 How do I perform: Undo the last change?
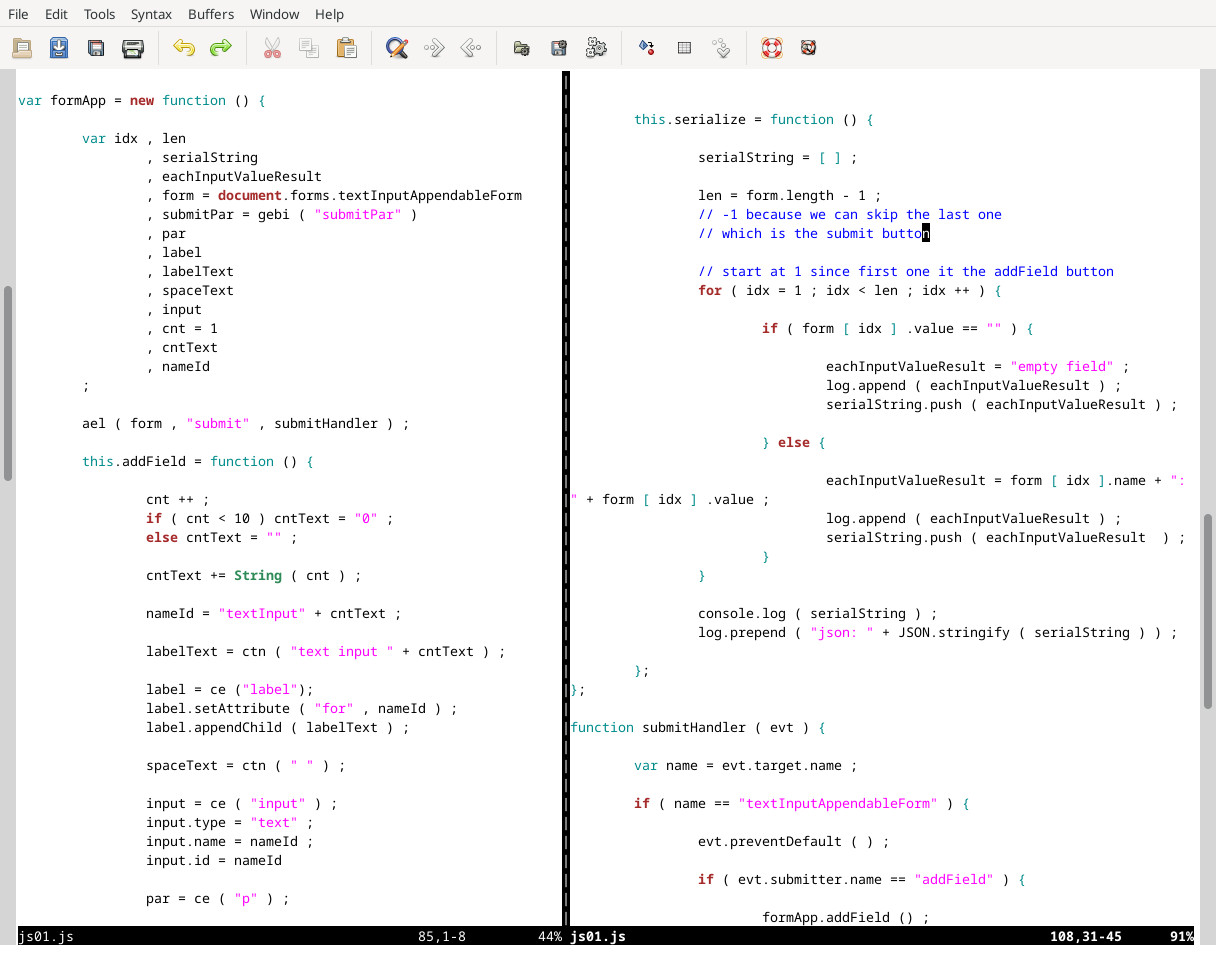(183, 48)
